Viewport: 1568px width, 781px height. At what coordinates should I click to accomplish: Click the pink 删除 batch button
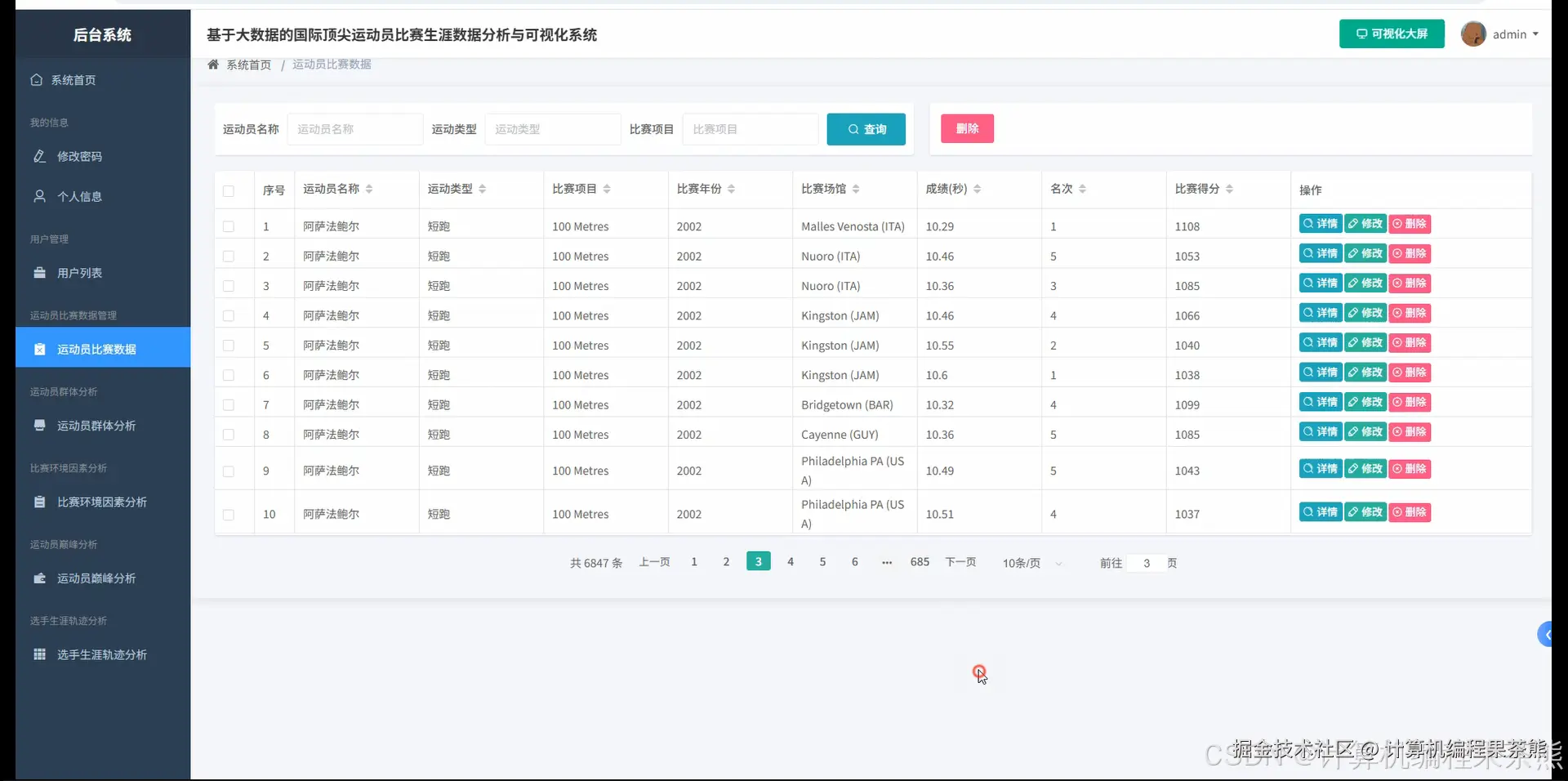pos(967,128)
